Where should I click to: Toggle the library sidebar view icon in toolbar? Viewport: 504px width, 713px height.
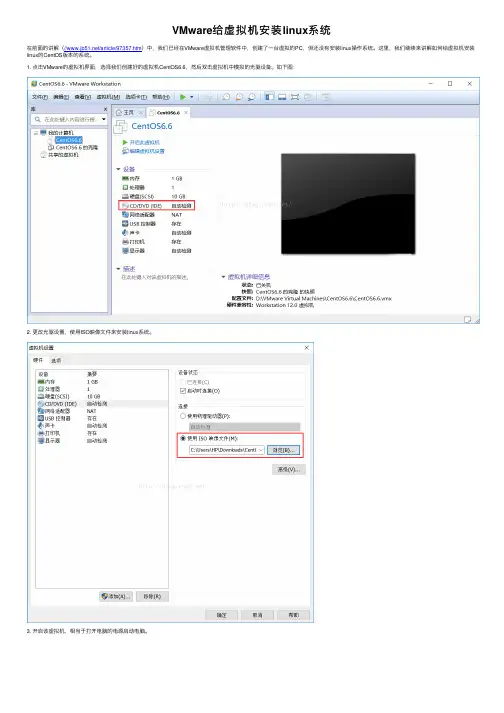pos(269,97)
